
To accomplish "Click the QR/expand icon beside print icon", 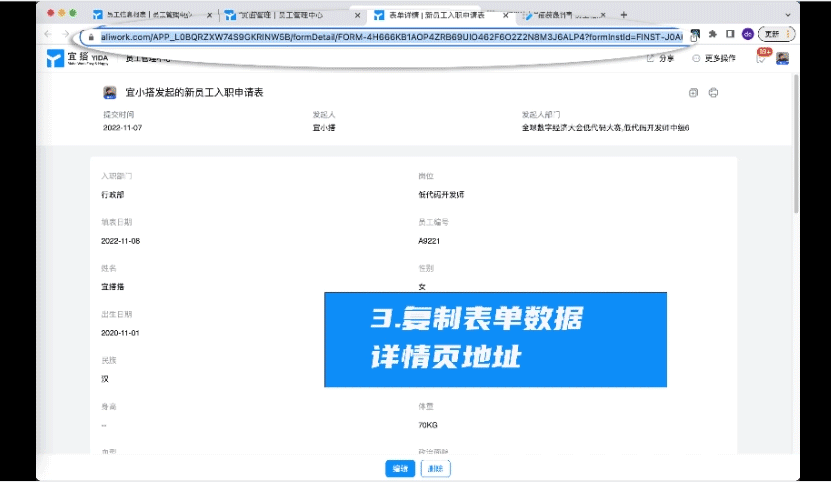I will click(693, 93).
